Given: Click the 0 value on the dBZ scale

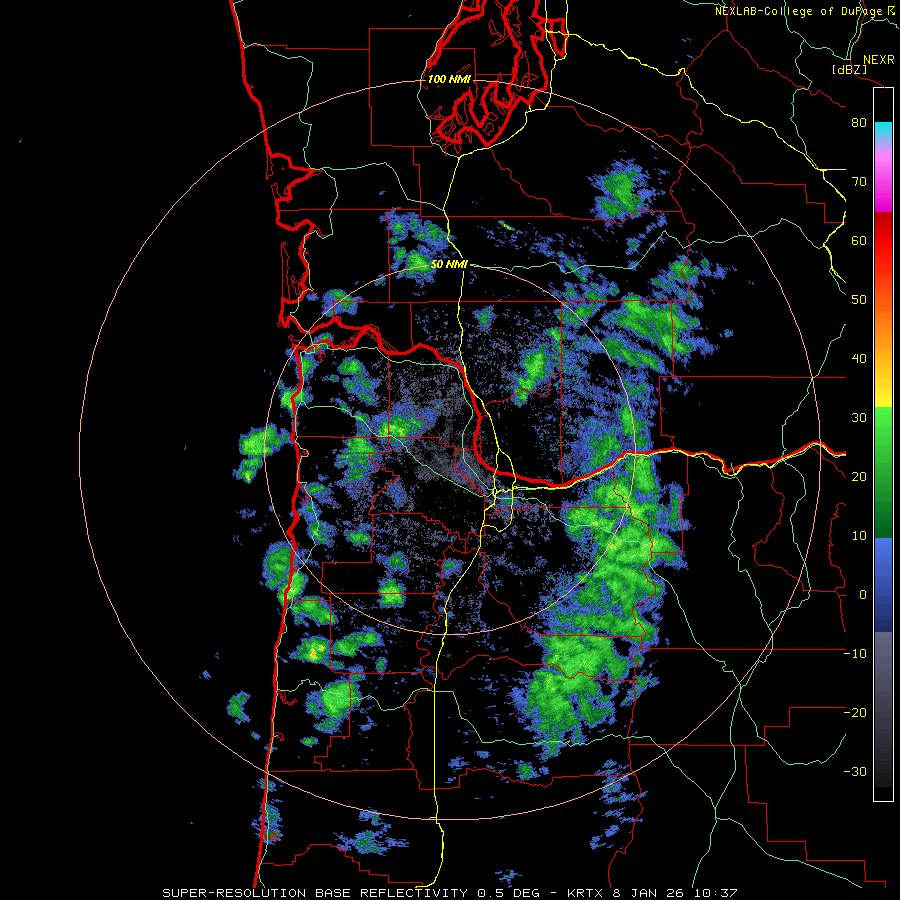Looking at the screenshot, I should [x=863, y=595].
